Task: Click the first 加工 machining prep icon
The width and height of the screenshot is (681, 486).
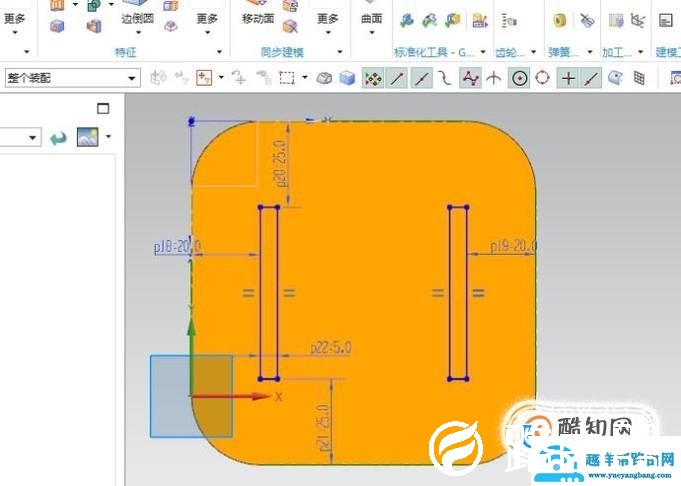Action: click(616, 20)
